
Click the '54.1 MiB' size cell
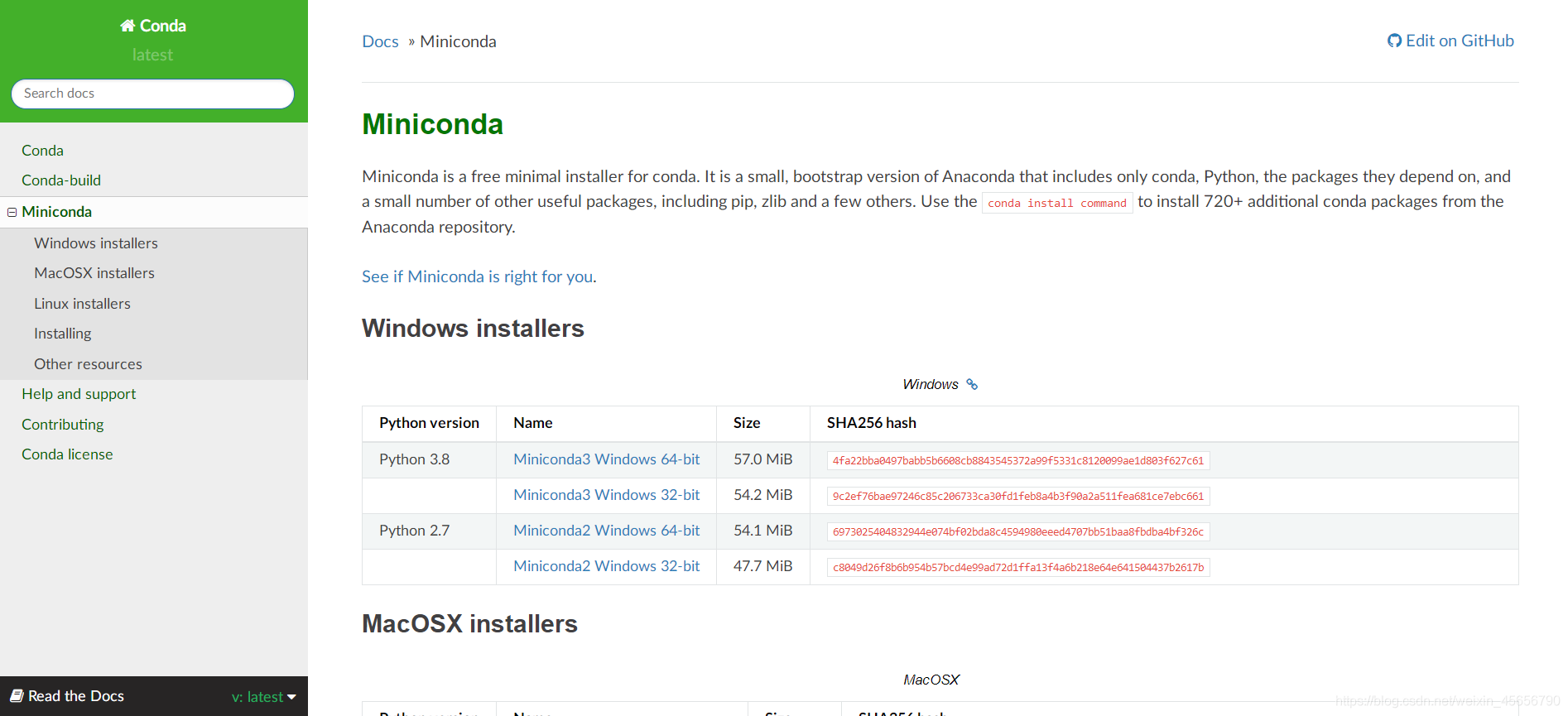click(x=763, y=531)
